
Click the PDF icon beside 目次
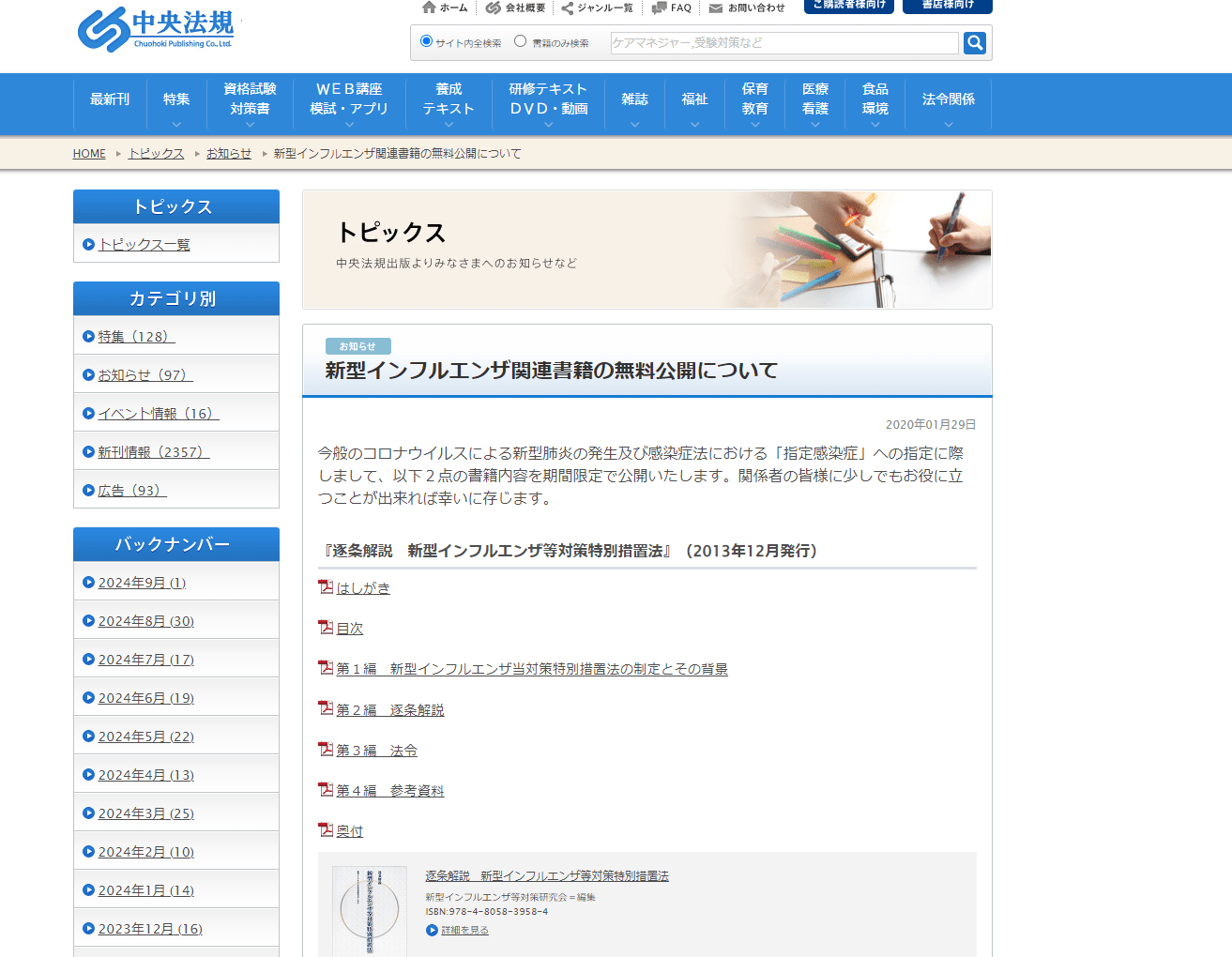click(326, 628)
